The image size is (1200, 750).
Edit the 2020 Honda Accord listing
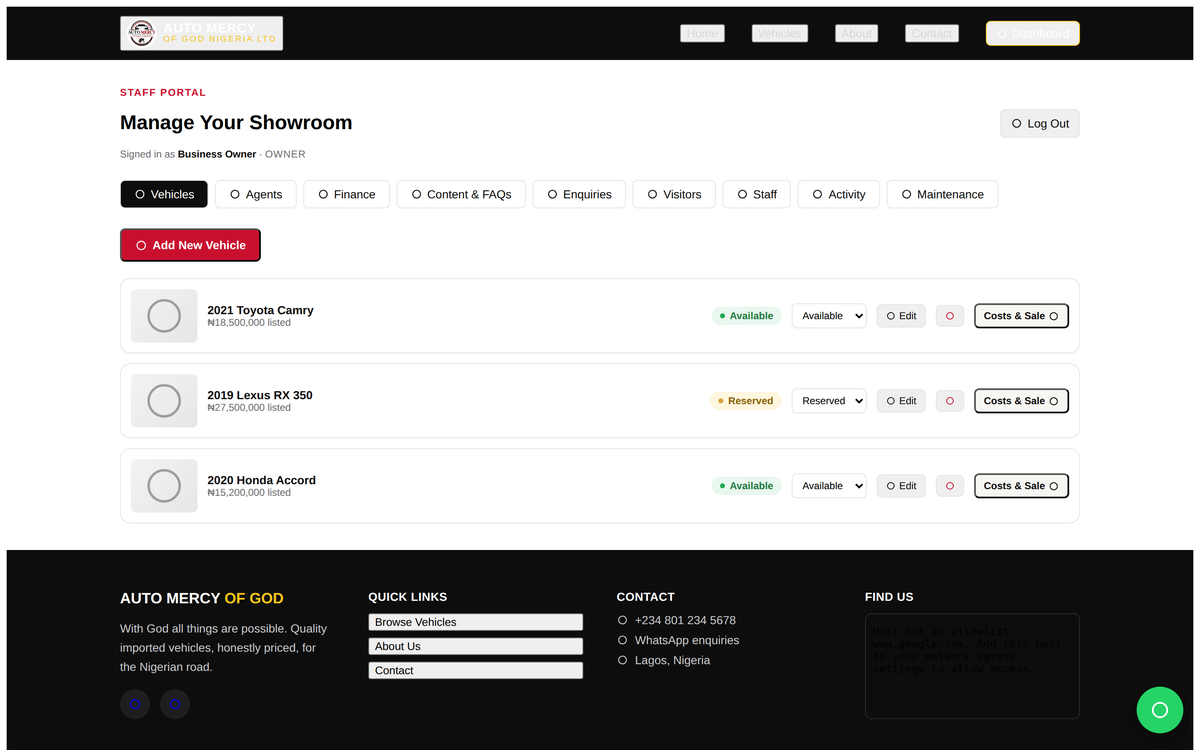(x=901, y=486)
